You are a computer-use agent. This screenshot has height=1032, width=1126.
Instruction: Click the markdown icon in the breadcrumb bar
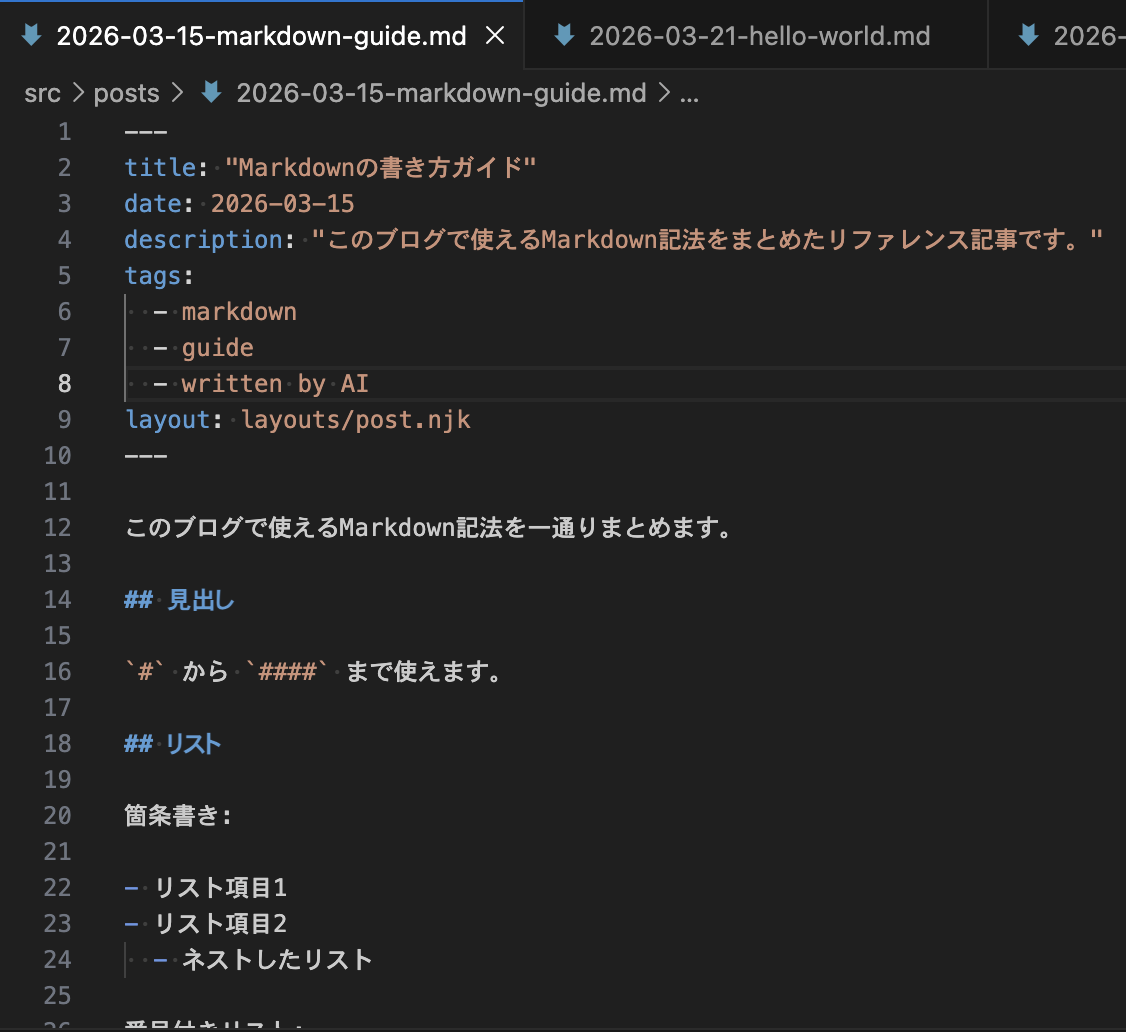pyautogui.click(x=210, y=92)
